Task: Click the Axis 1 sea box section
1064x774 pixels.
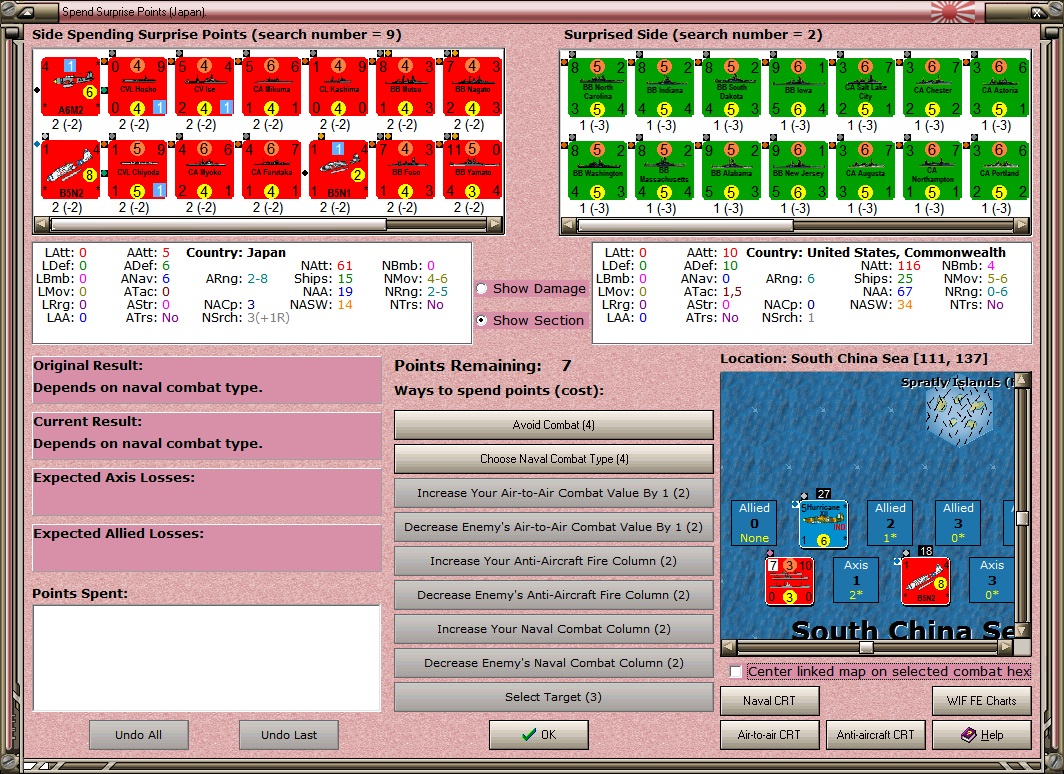Action: (x=856, y=580)
